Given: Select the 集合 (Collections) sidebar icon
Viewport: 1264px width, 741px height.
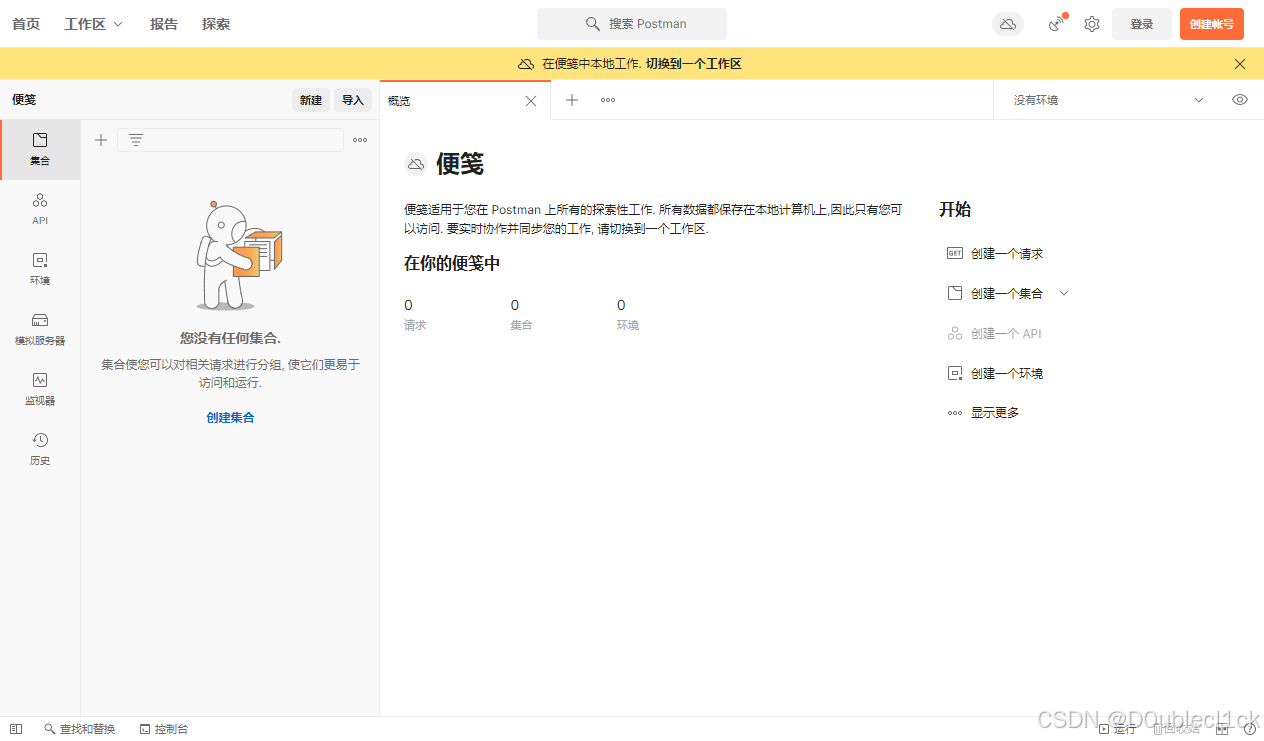Looking at the screenshot, I should [x=40, y=150].
